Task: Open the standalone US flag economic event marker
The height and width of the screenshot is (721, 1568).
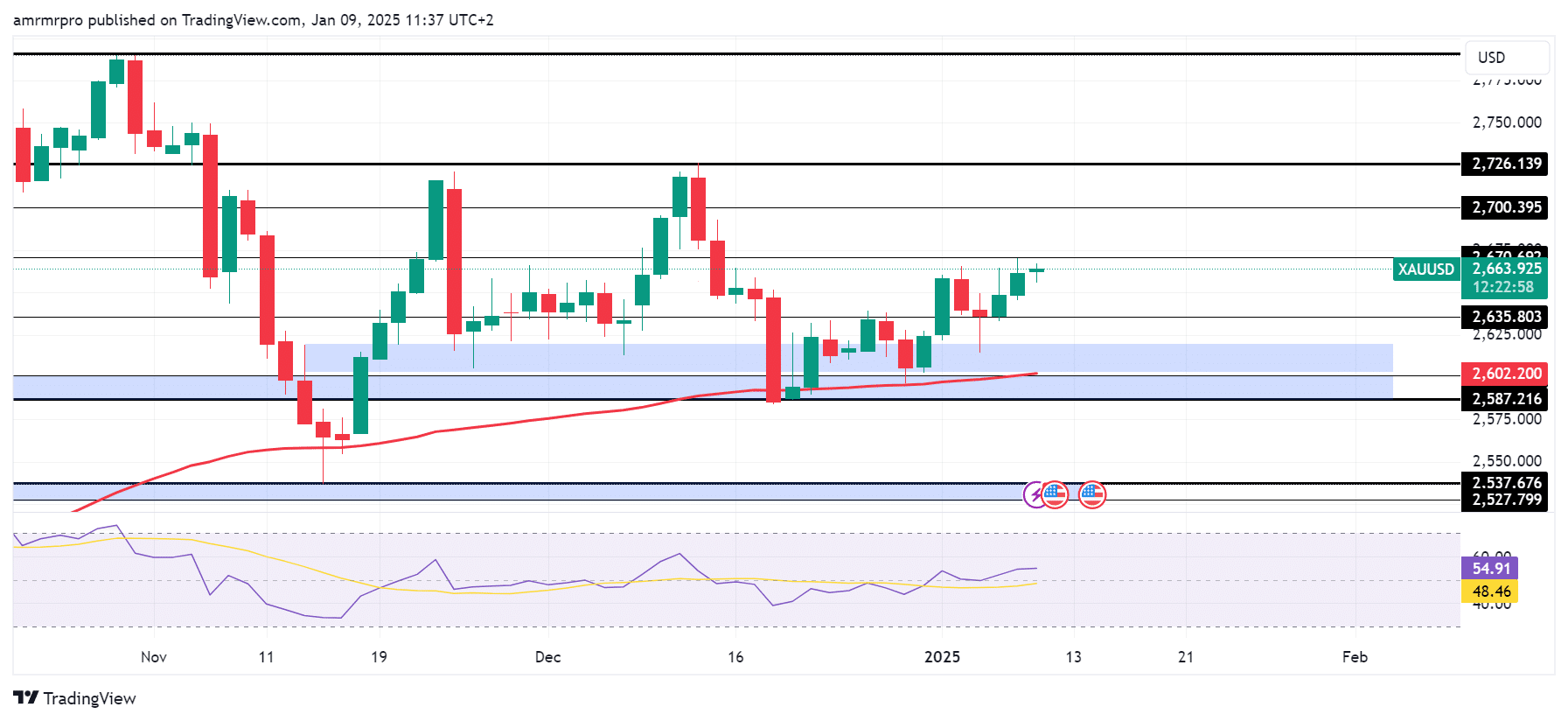Action: [x=1091, y=495]
